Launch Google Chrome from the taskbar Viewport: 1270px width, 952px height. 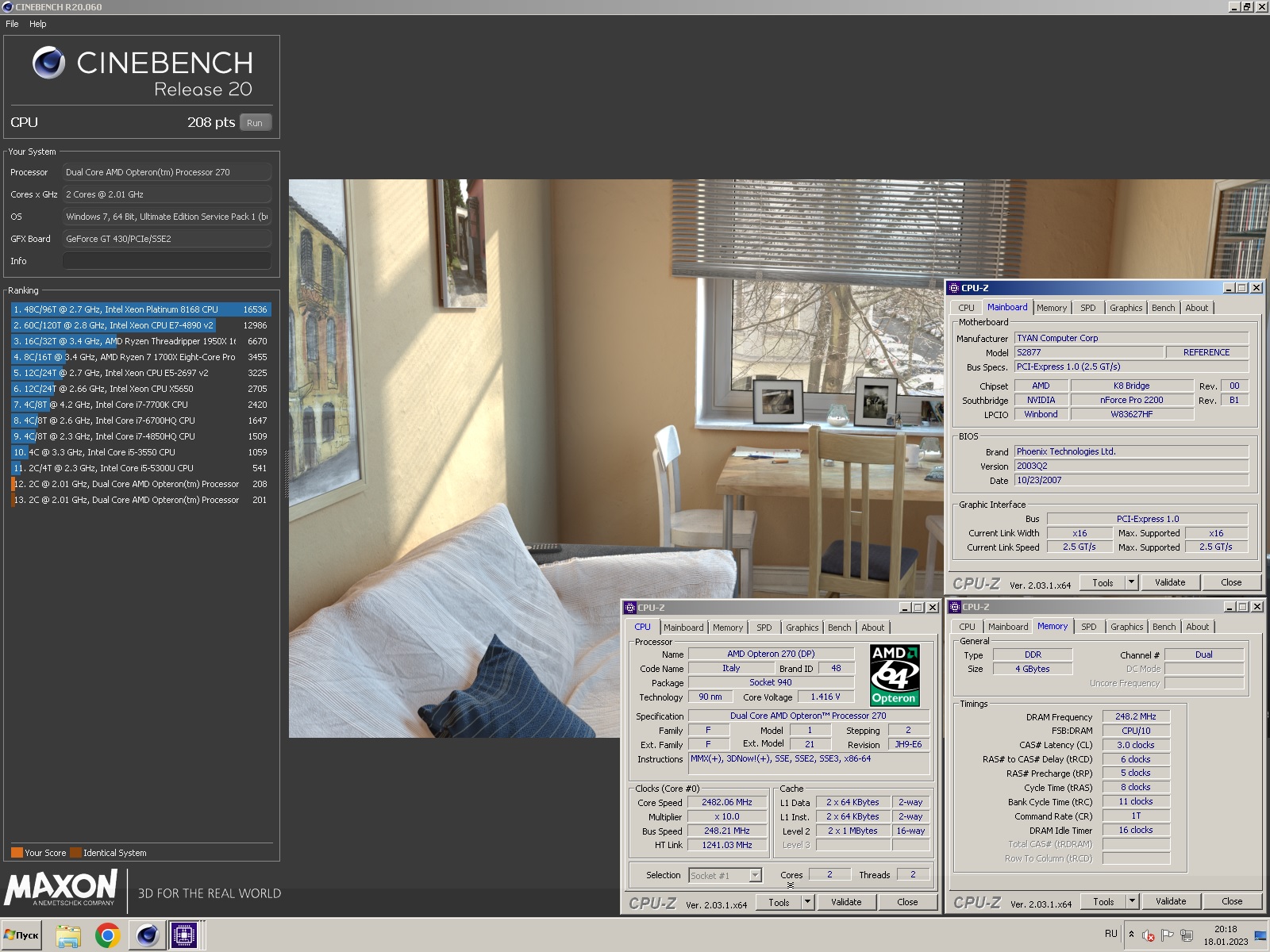[108, 936]
